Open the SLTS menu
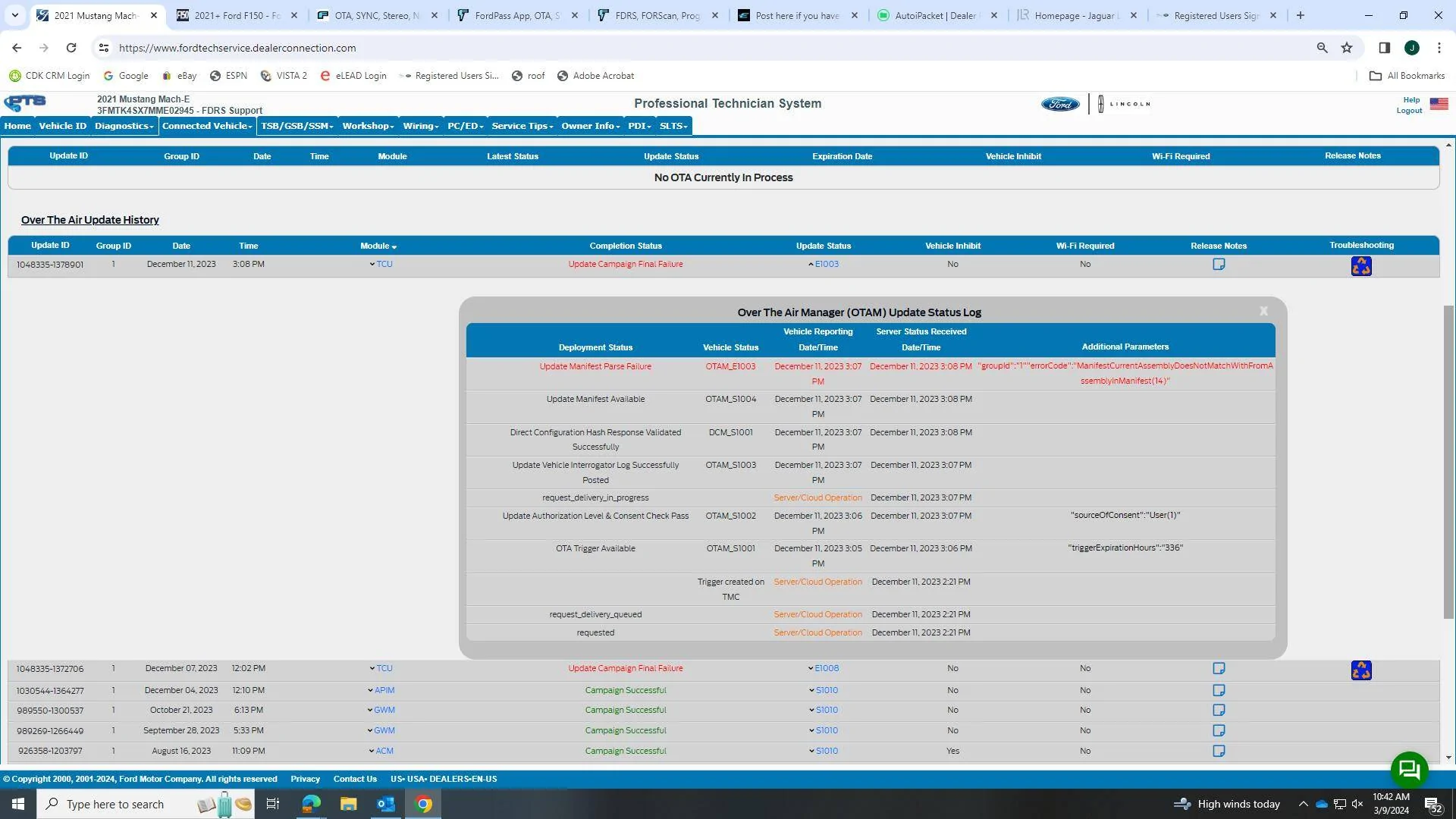Image resolution: width=1456 pixels, height=819 pixels. click(x=673, y=126)
